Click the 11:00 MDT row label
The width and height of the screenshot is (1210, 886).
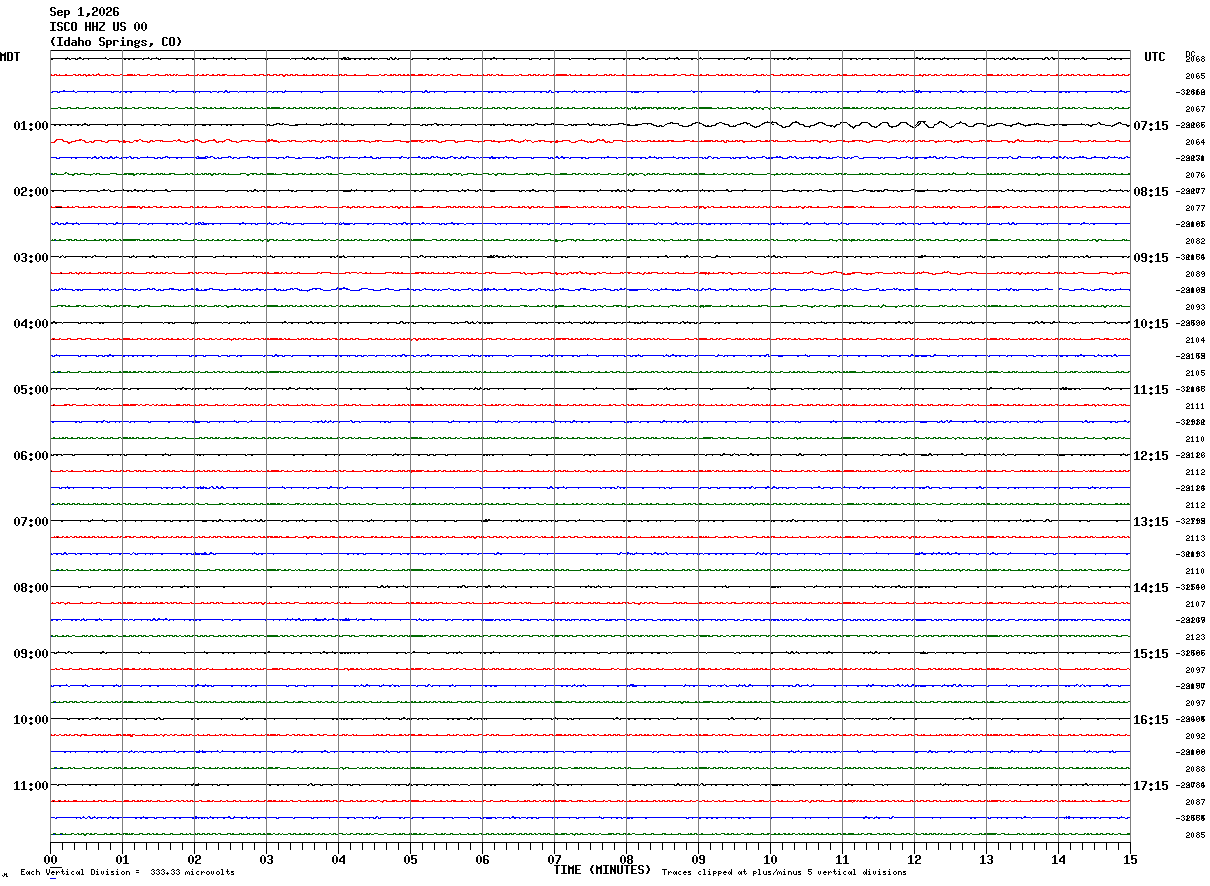pyautogui.click(x=31, y=786)
